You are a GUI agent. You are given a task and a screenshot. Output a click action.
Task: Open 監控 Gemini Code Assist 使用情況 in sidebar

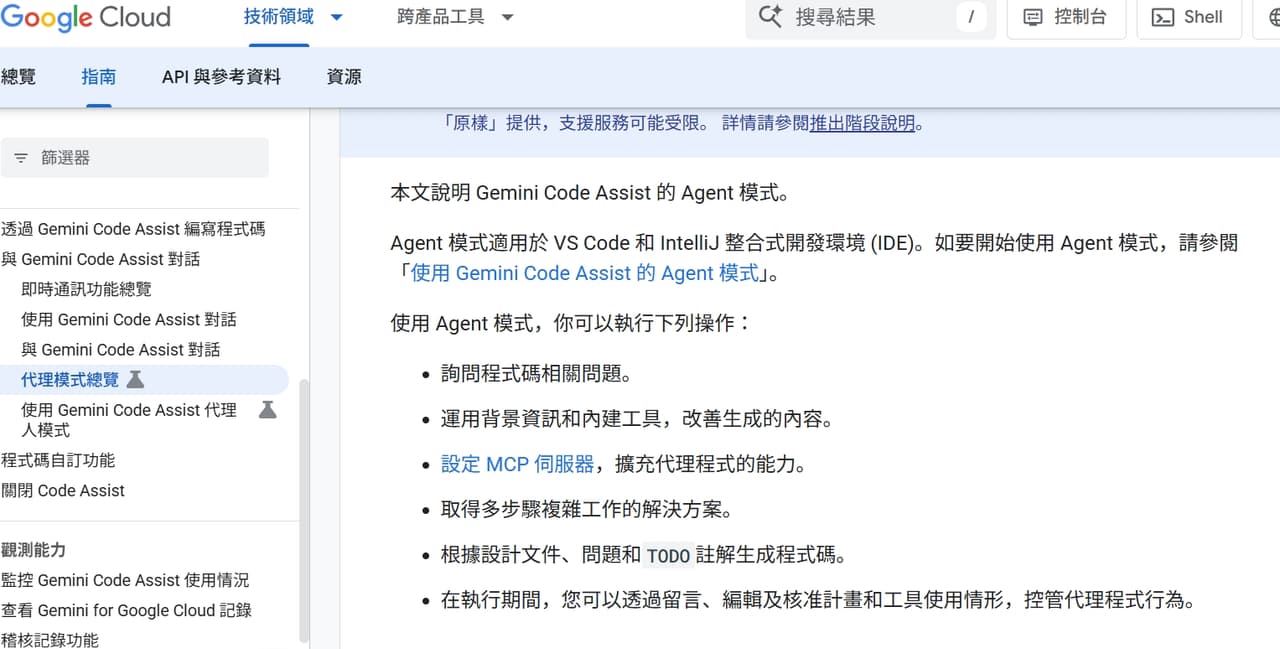pos(125,580)
